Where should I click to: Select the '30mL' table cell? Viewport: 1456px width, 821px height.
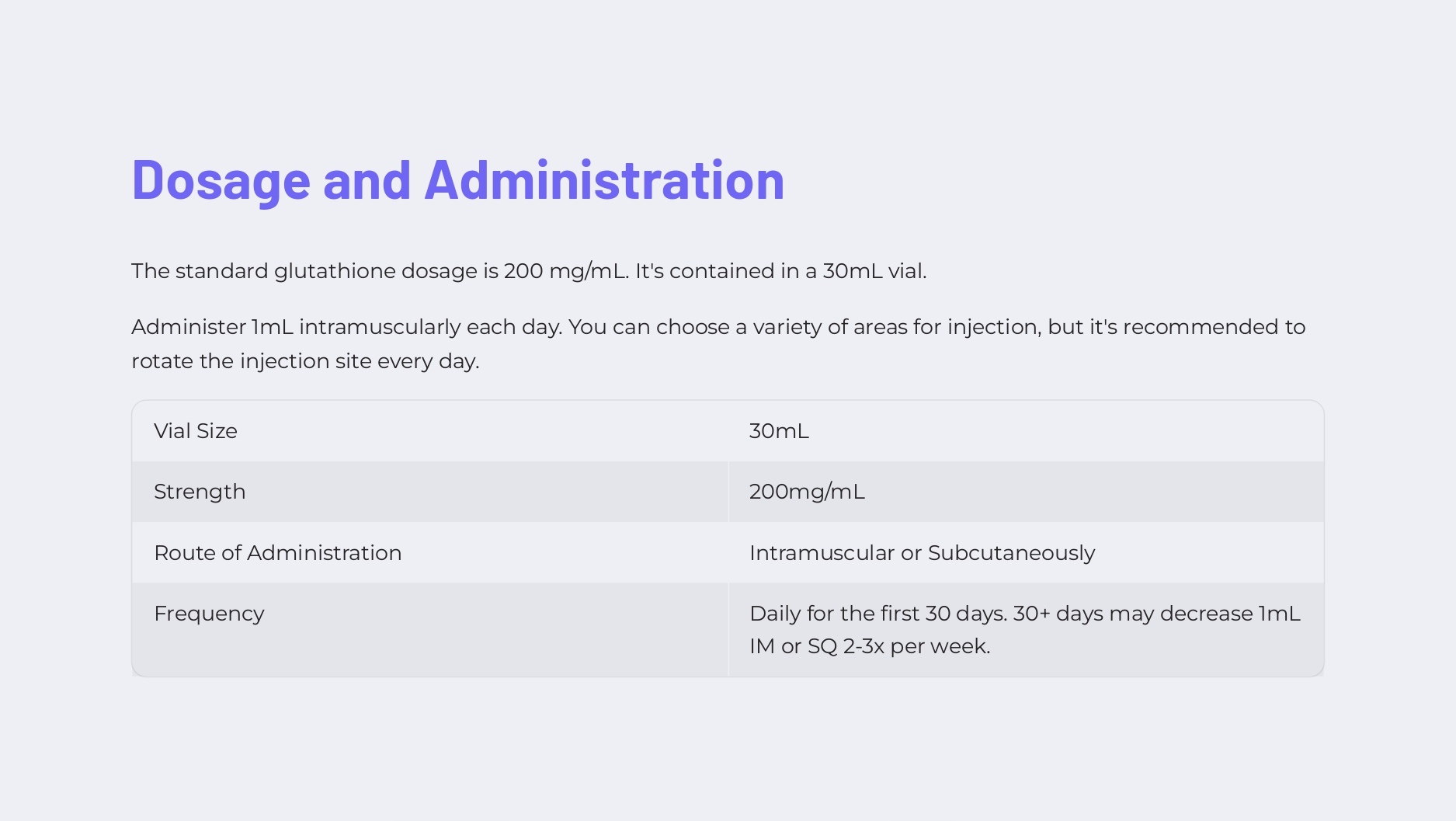[779, 431]
